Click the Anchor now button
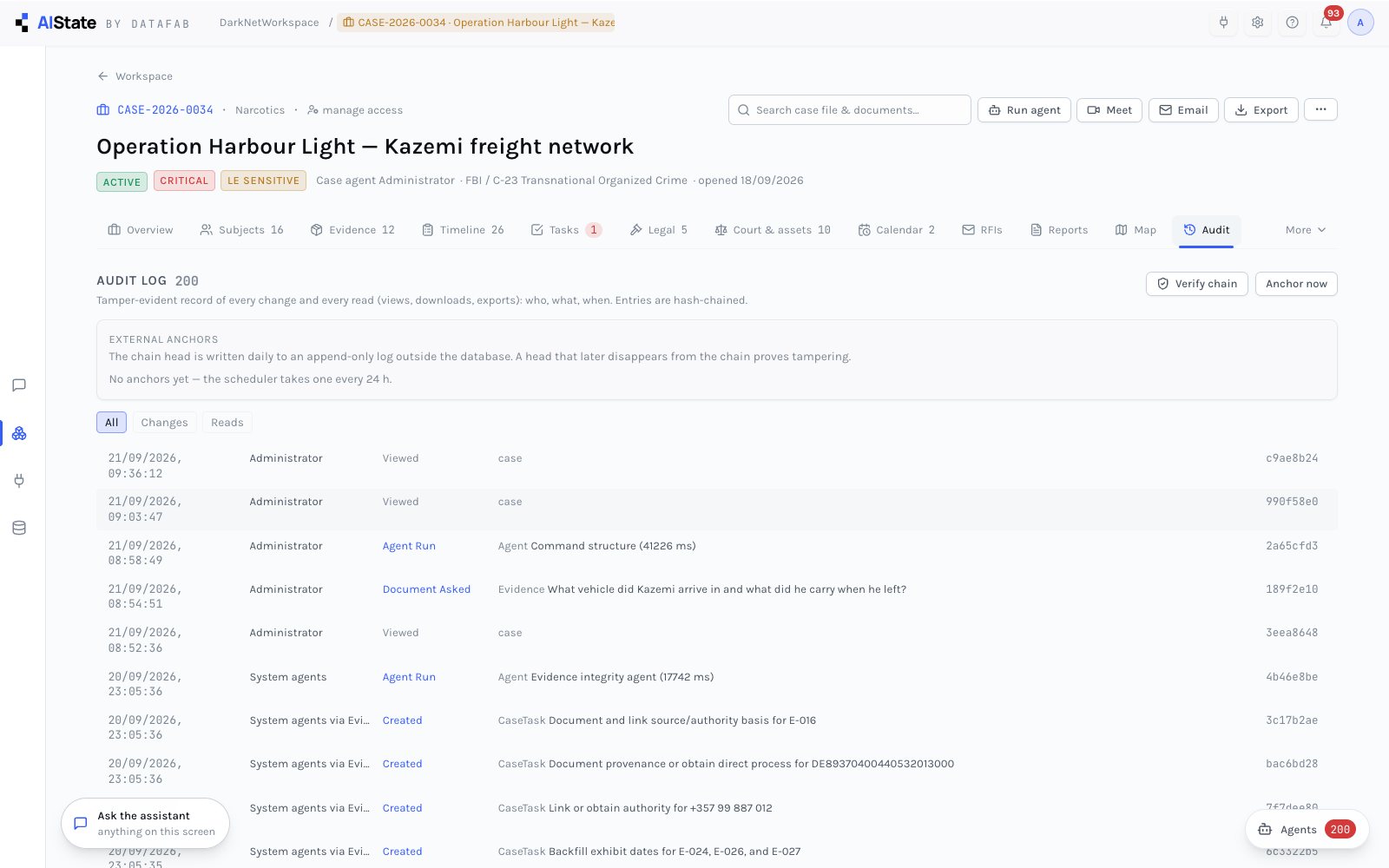 [x=1296, y=284]
